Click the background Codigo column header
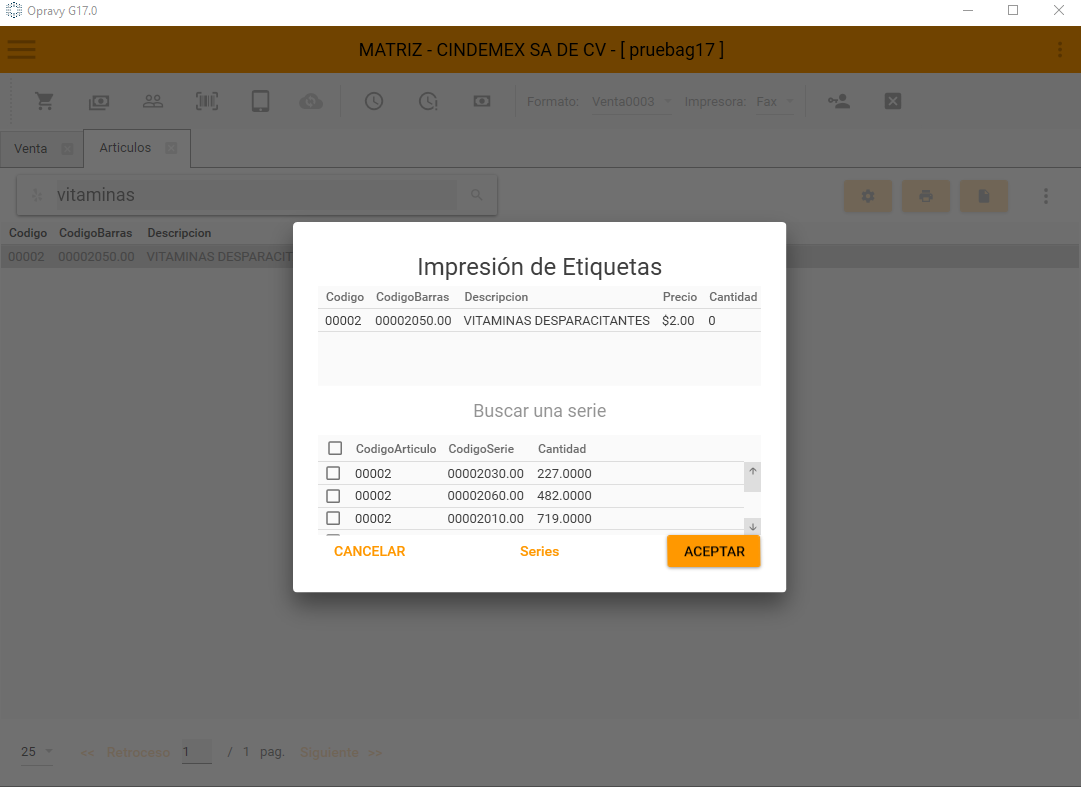Viewport: 1081px width, 787px height. [x=28, y=233]
